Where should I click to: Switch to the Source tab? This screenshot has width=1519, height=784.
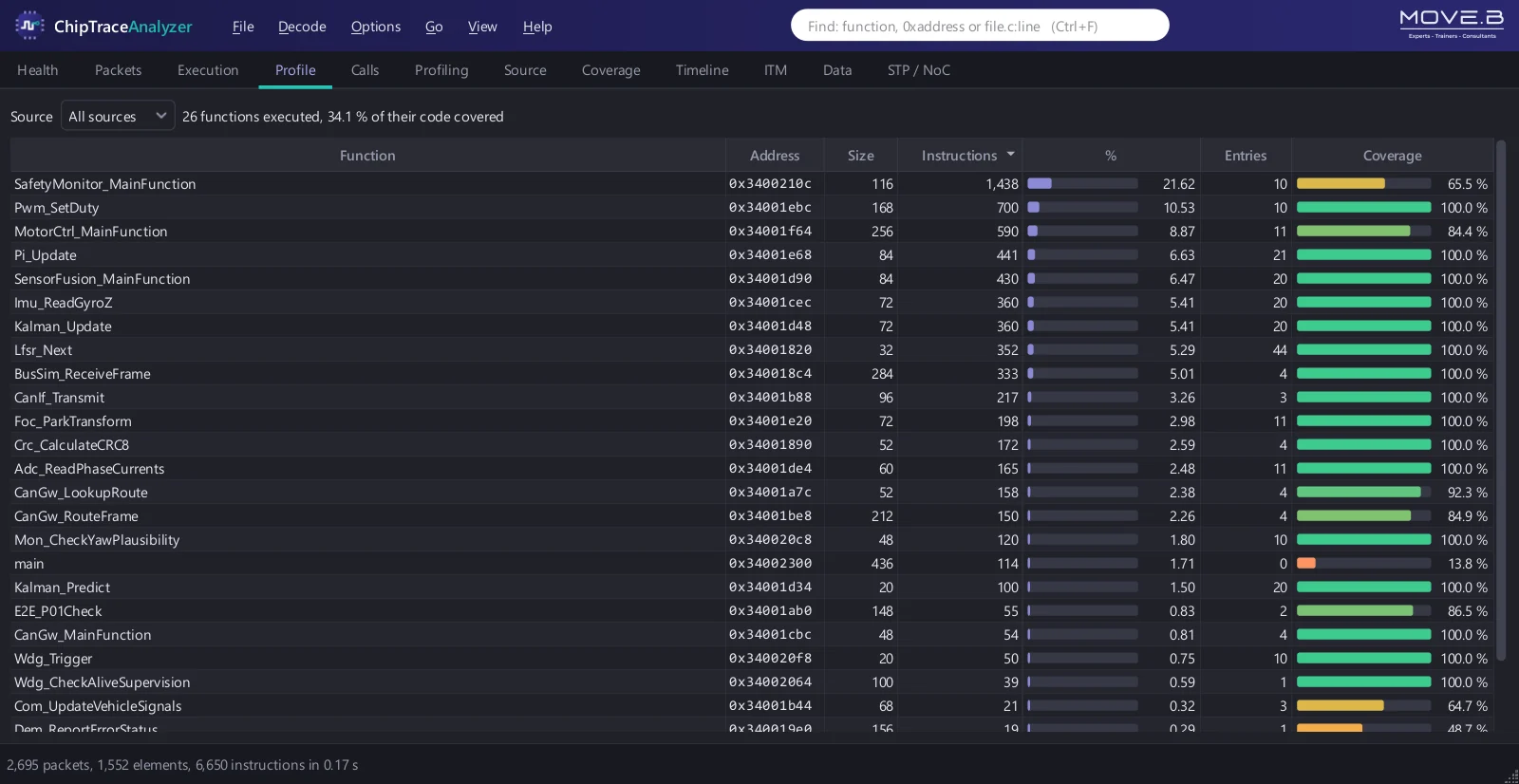[x=525, y=70]
